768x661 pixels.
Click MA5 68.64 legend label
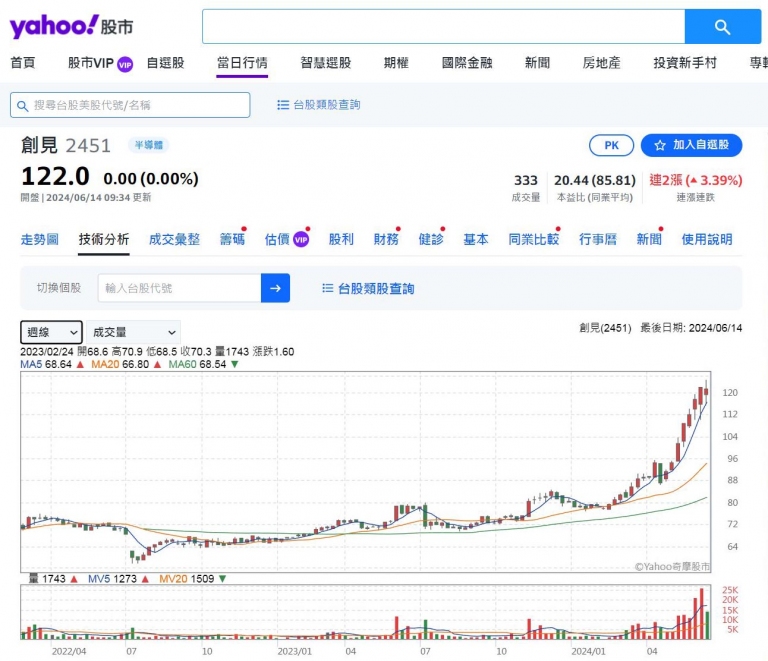point(46,364)
